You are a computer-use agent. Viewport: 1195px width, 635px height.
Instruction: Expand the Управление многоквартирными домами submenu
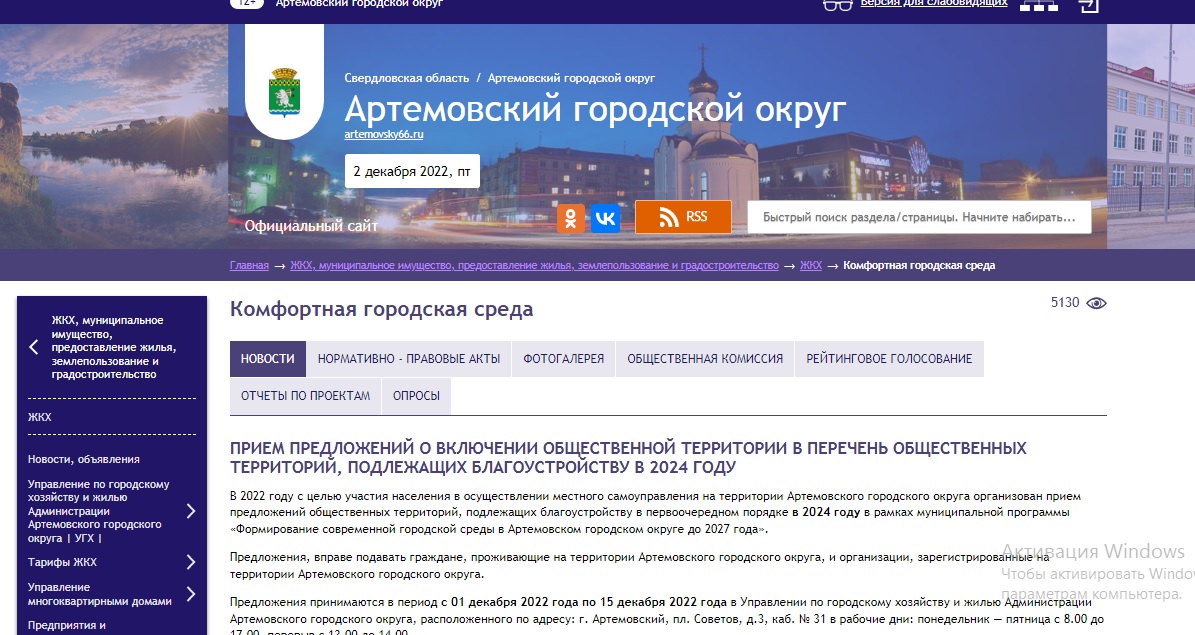point(191,593)
